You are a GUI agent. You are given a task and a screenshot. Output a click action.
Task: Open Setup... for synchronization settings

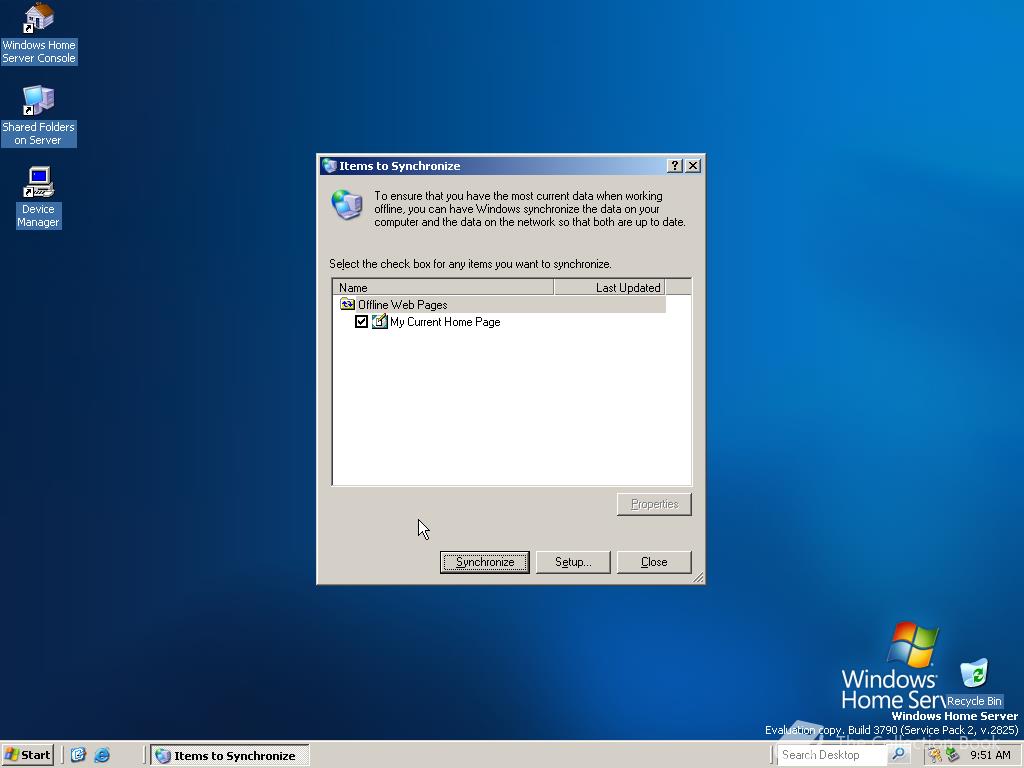[573, 562]
